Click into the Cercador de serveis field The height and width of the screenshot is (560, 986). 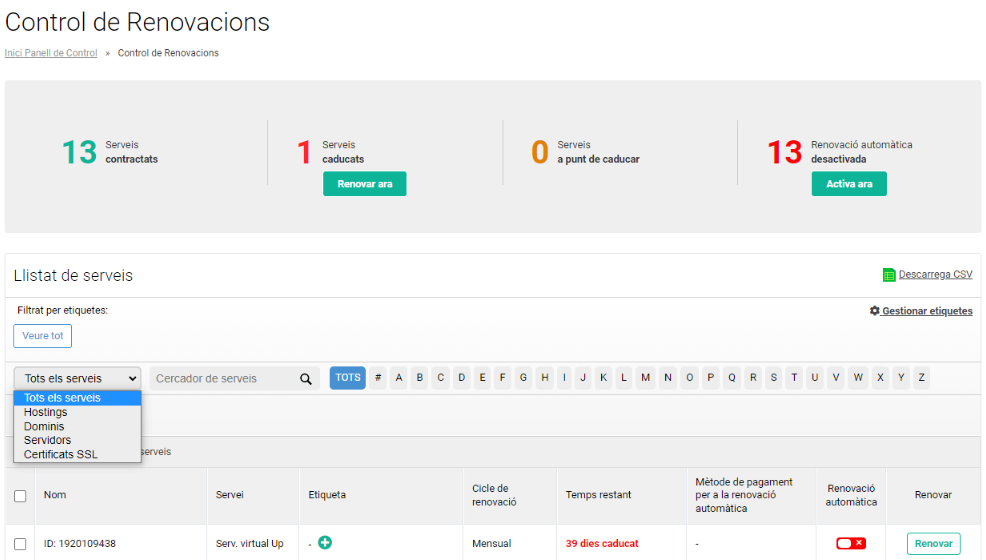225,378
